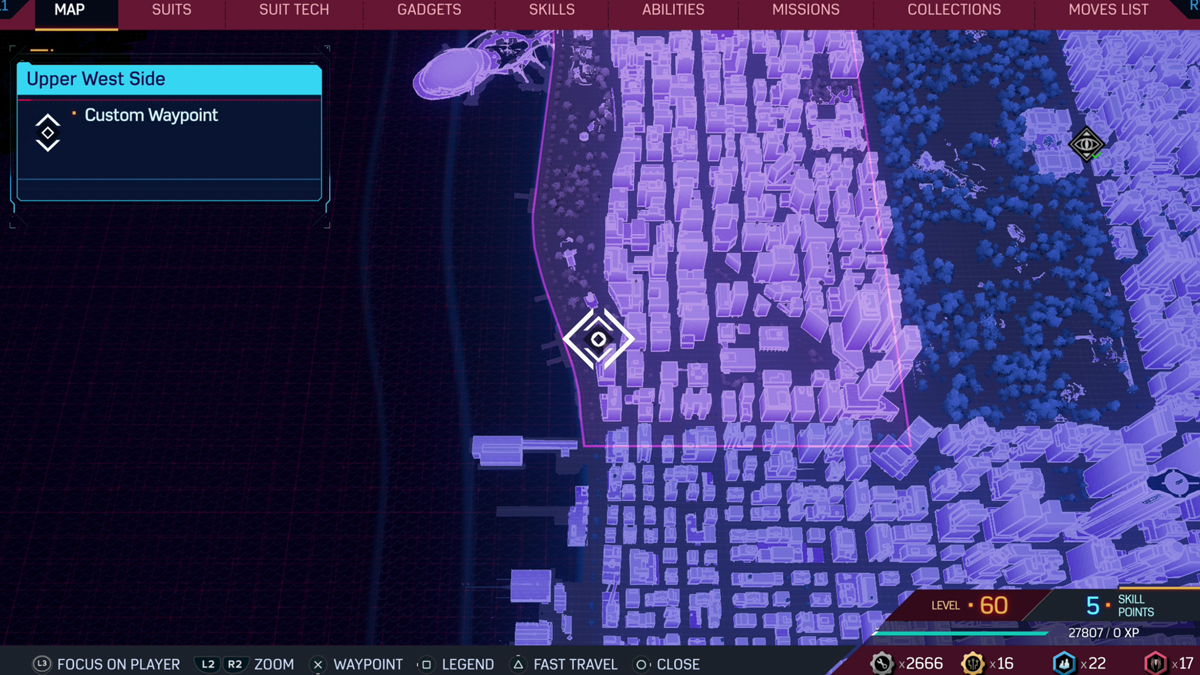
Task: Click the Upper West Side district header
Action: click(169, 80)
